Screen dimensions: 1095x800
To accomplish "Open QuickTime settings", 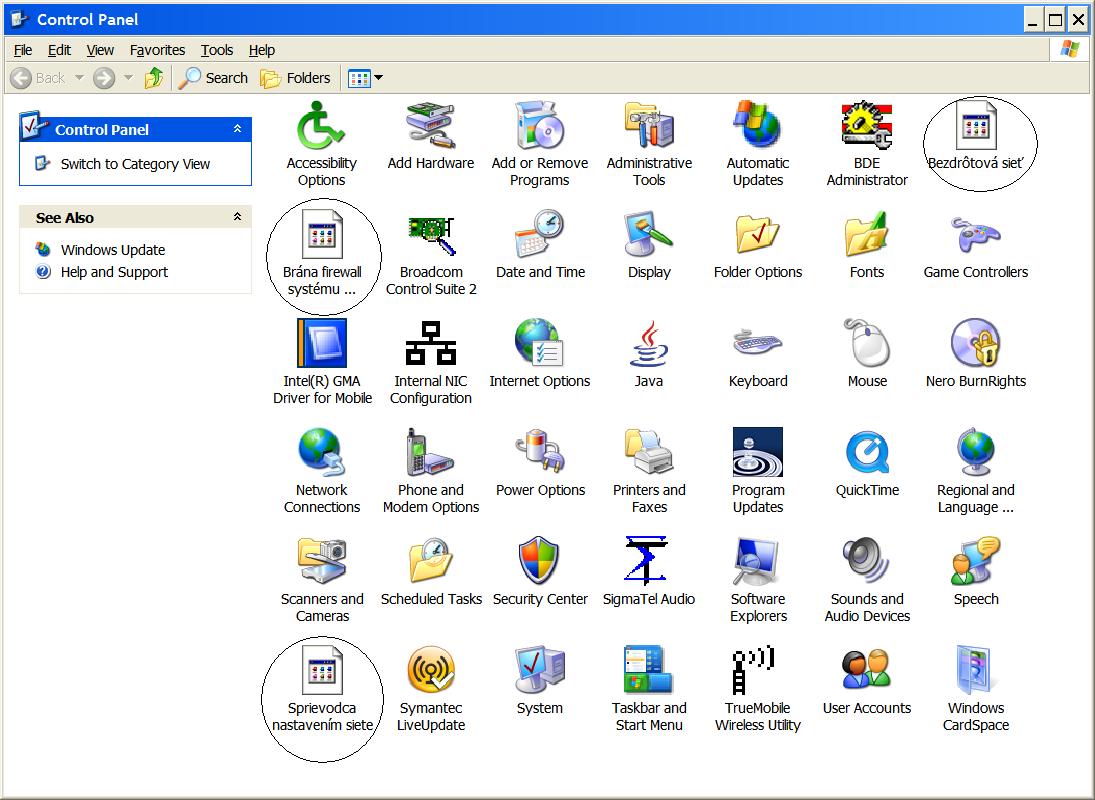I will 866,454.
